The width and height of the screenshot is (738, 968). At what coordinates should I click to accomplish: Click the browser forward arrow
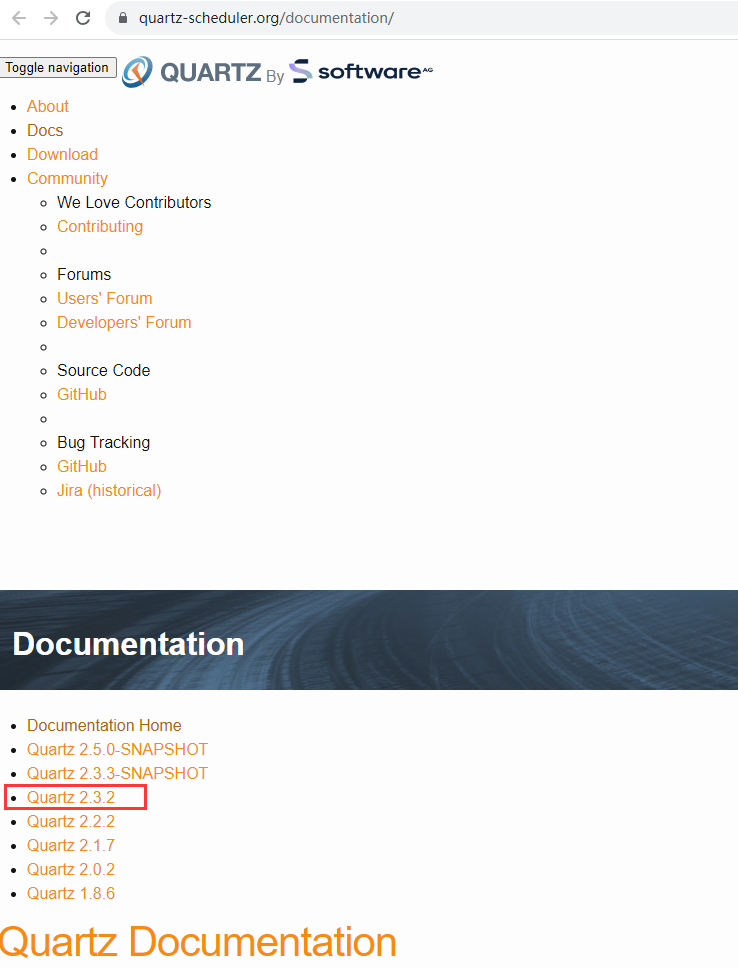[51, 18]
